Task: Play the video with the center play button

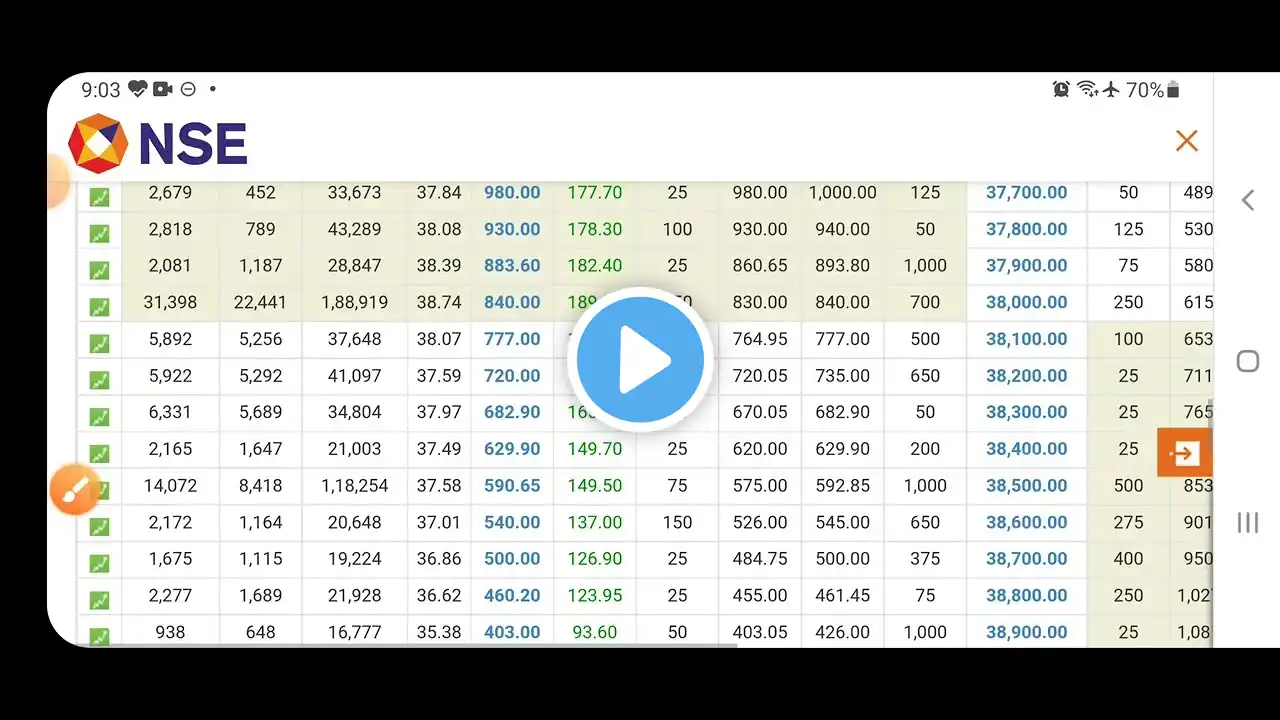Action: 640,360
